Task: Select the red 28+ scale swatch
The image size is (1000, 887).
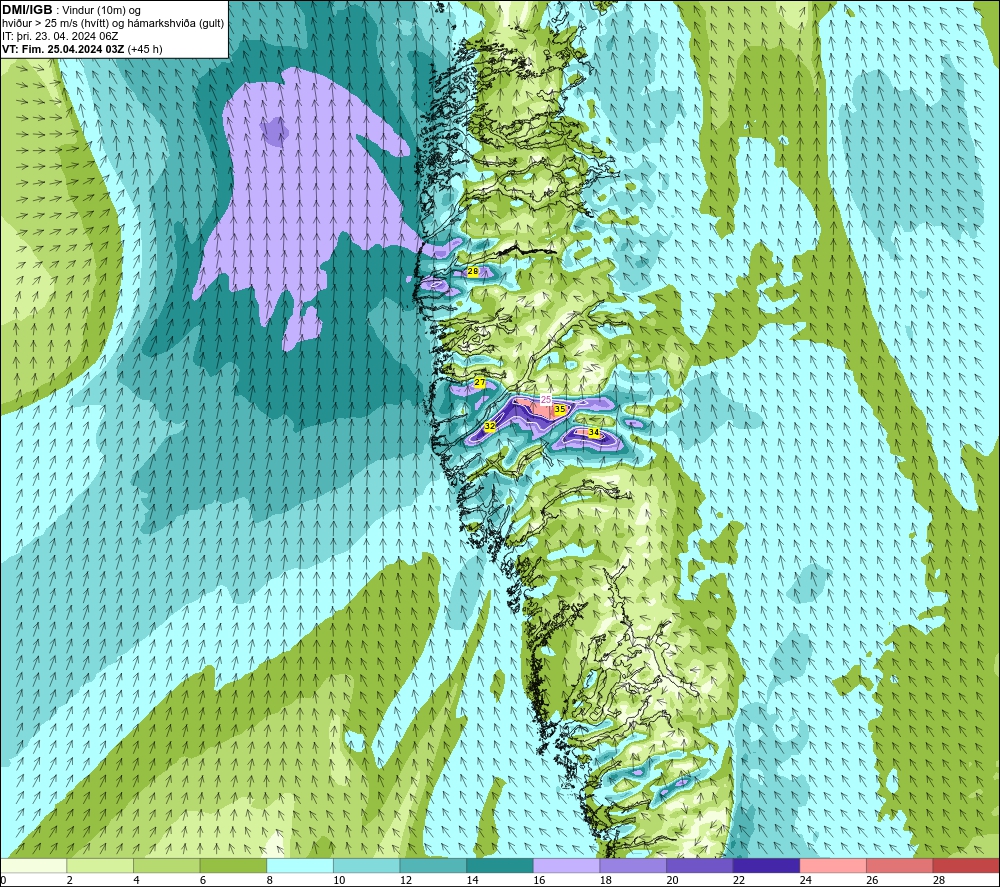Action: [966, 865]
